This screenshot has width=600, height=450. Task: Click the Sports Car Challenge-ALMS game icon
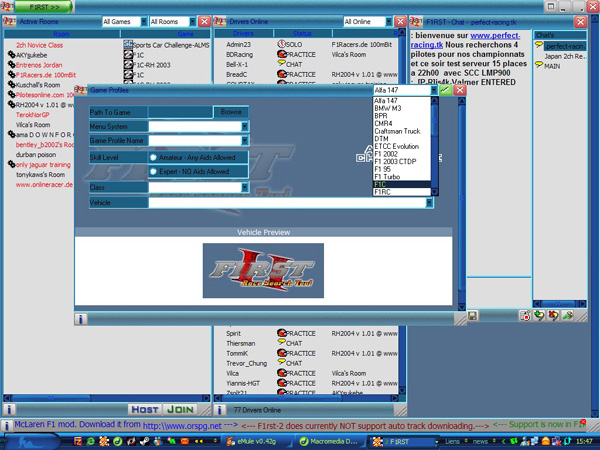[x=128, y=44]
